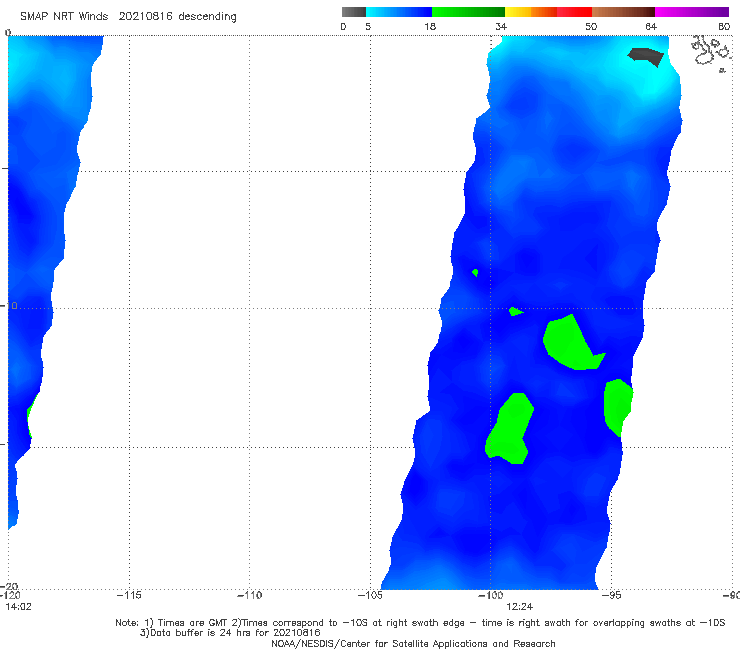Click the '50' label under the color bar

tap(591, 26)
